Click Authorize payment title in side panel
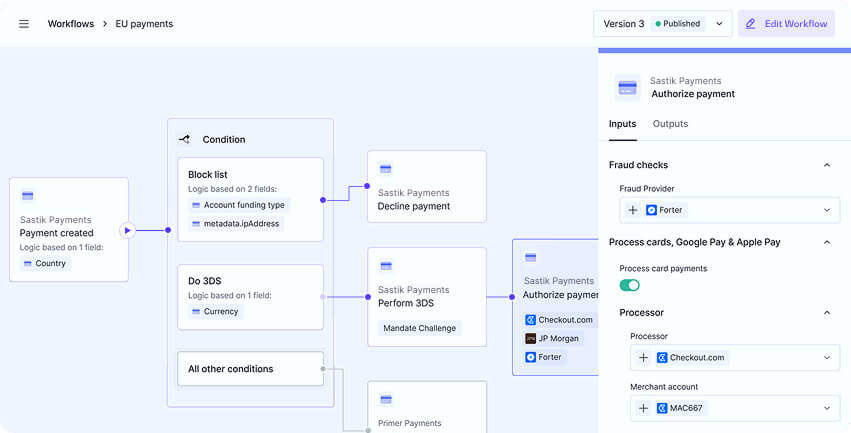 pos(693,94)
